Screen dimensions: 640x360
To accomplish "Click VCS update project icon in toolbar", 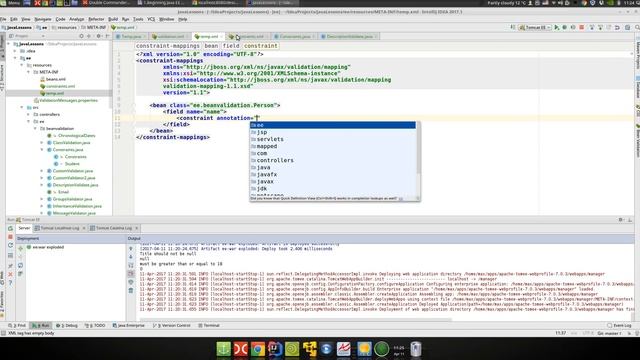I will [x=591, y=27].
